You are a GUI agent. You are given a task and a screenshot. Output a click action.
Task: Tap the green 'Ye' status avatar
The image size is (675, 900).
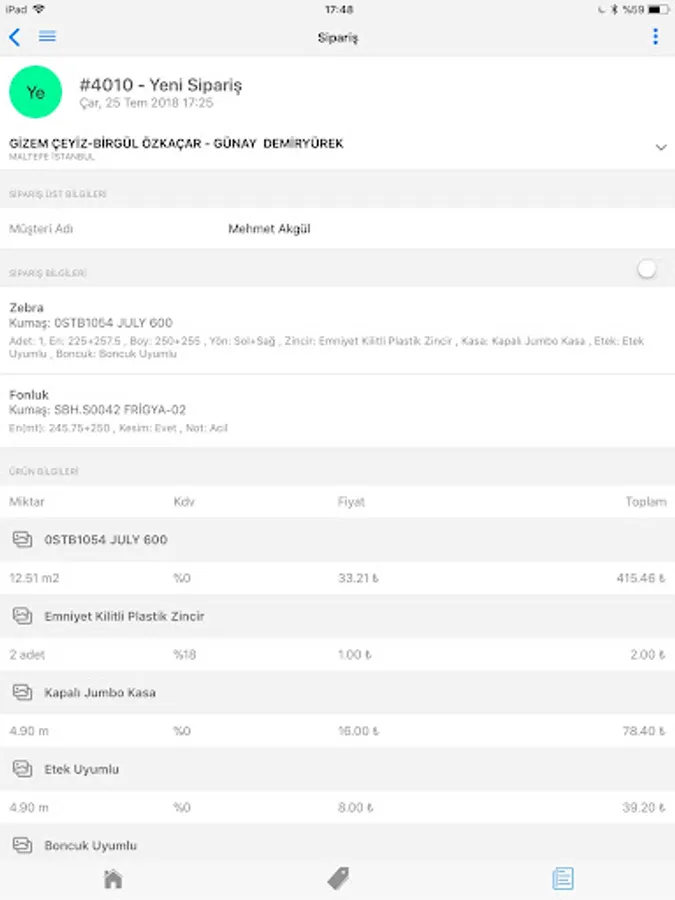pos(35,92)
